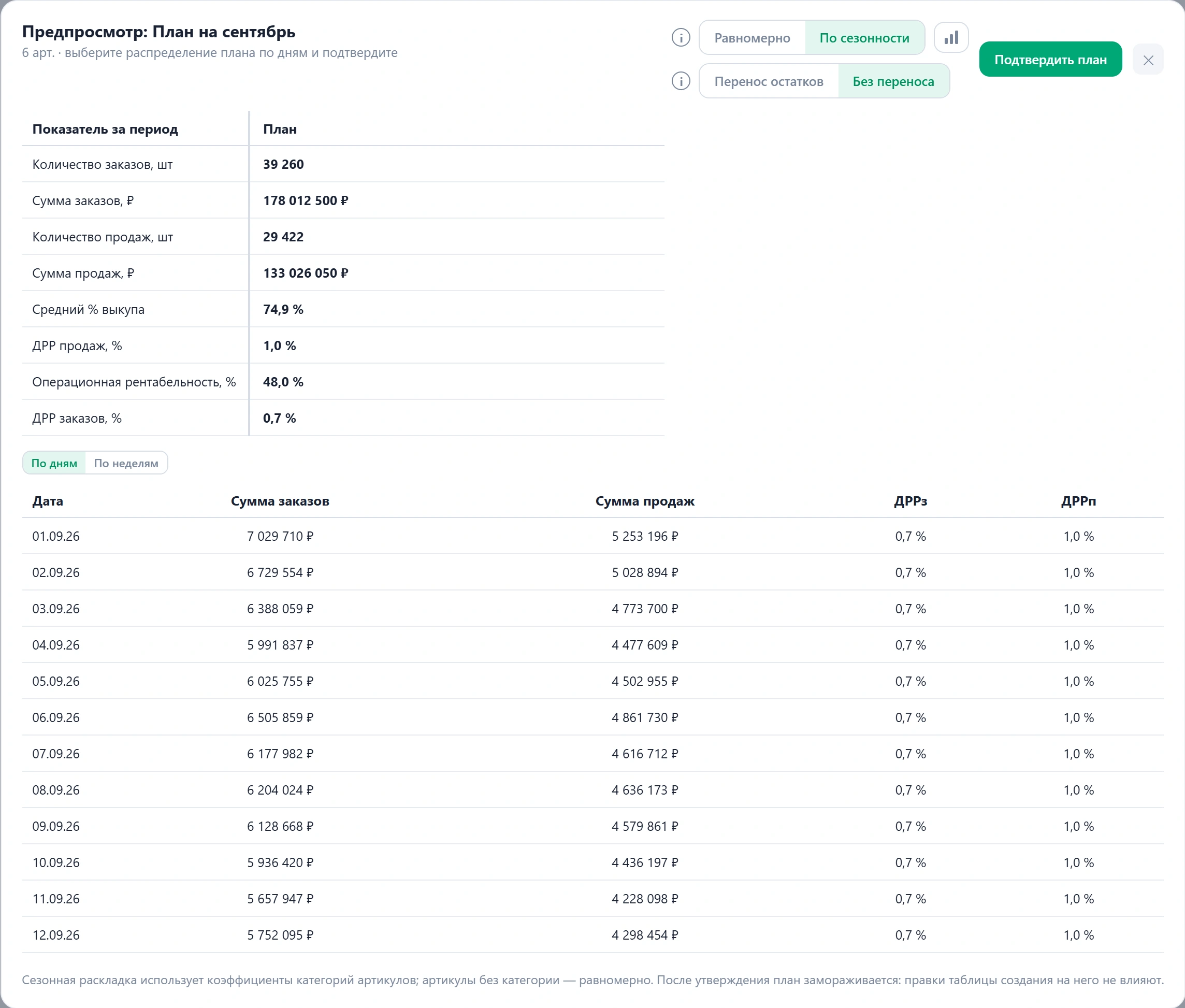Click plan value 74,9 %
This screenshot has width=1185, height=1008.
point(283,310)
